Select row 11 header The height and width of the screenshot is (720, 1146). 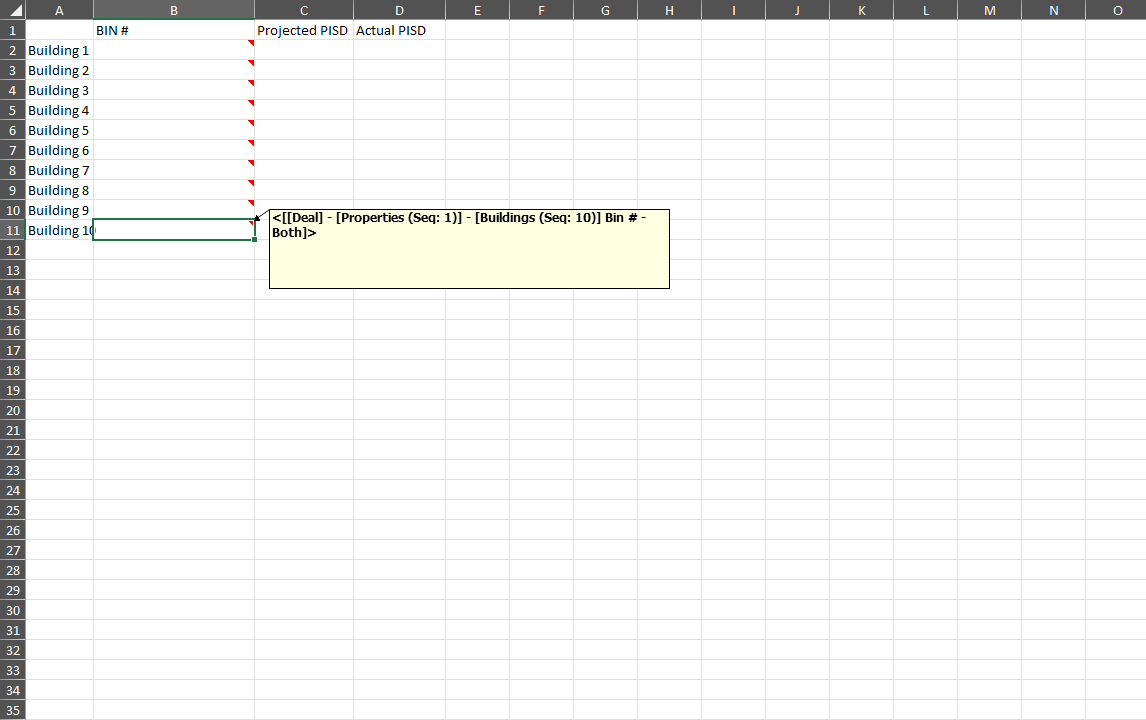point(12,230)
